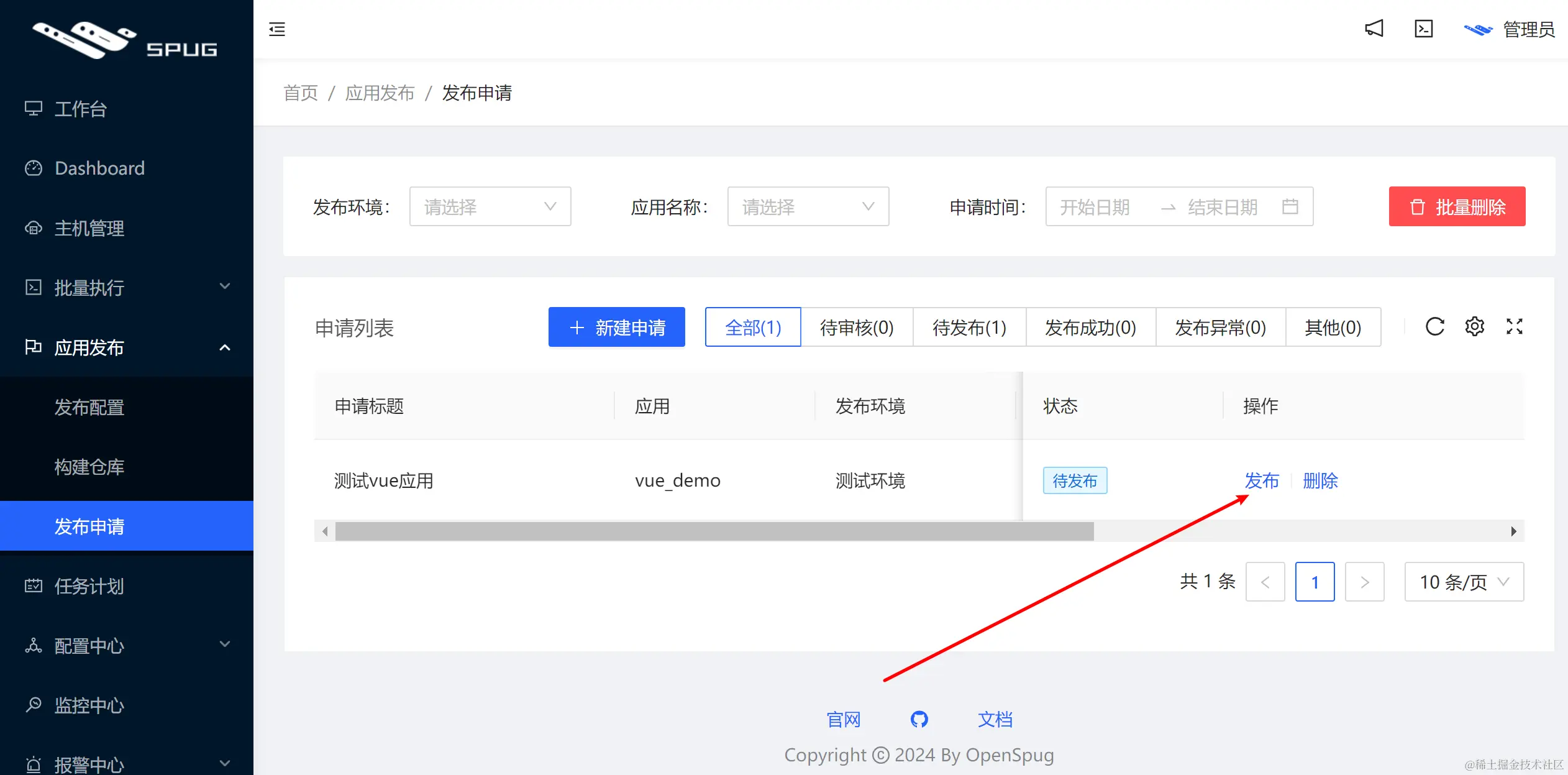This screenshot has width=1568, height=775.
Task: Click the 新建申请 button
Action: 616,327
